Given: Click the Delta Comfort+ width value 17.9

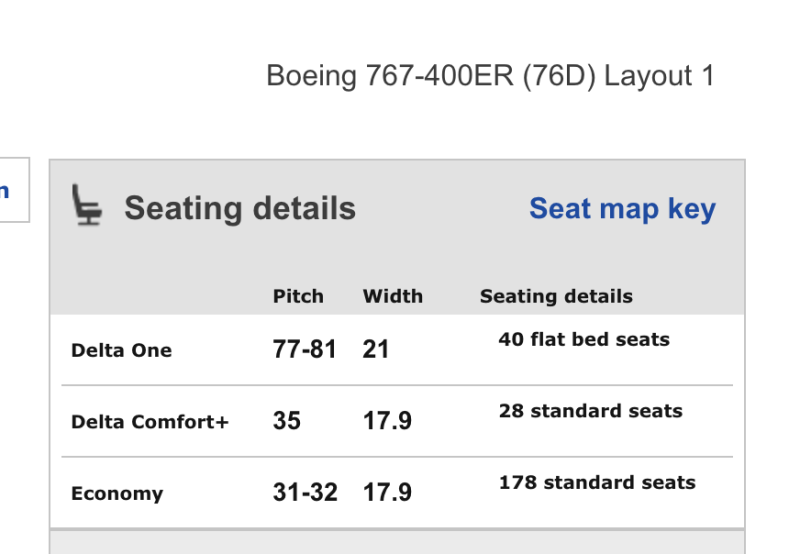Looking at the screenshot, I should tap(387, 420).
